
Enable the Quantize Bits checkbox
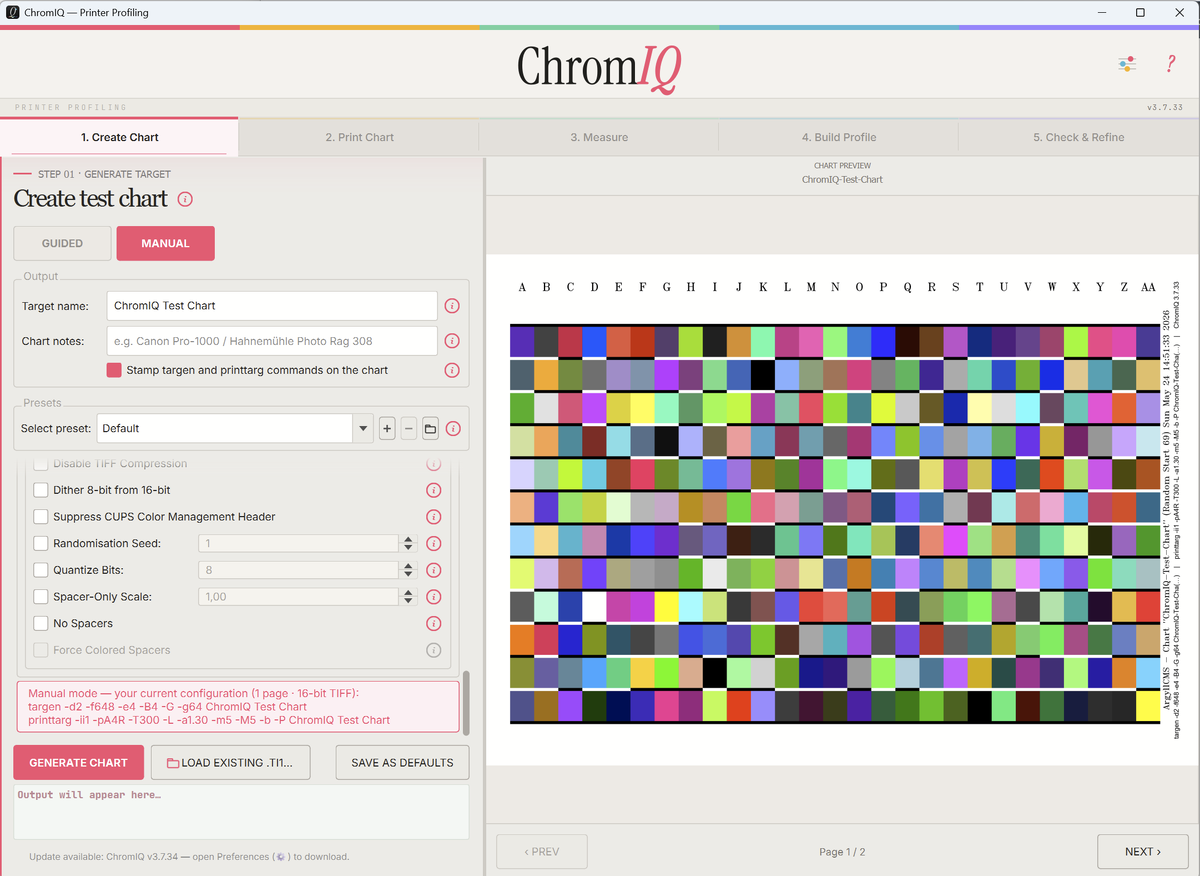41,570
